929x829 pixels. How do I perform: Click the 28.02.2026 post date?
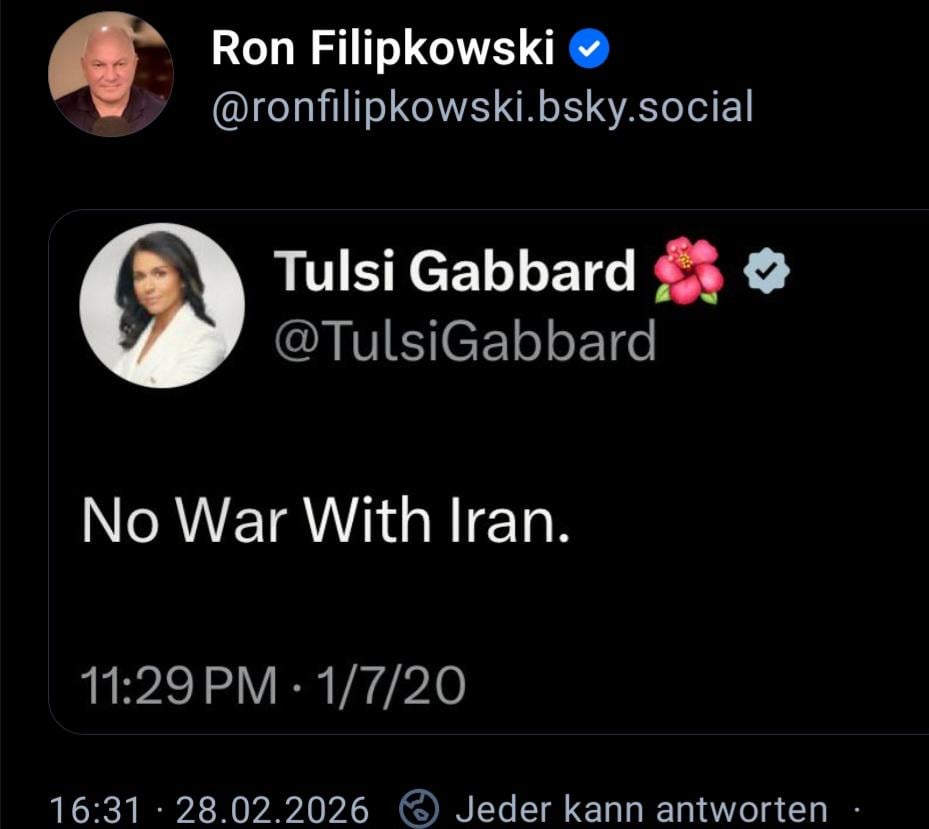coord(272,809)
